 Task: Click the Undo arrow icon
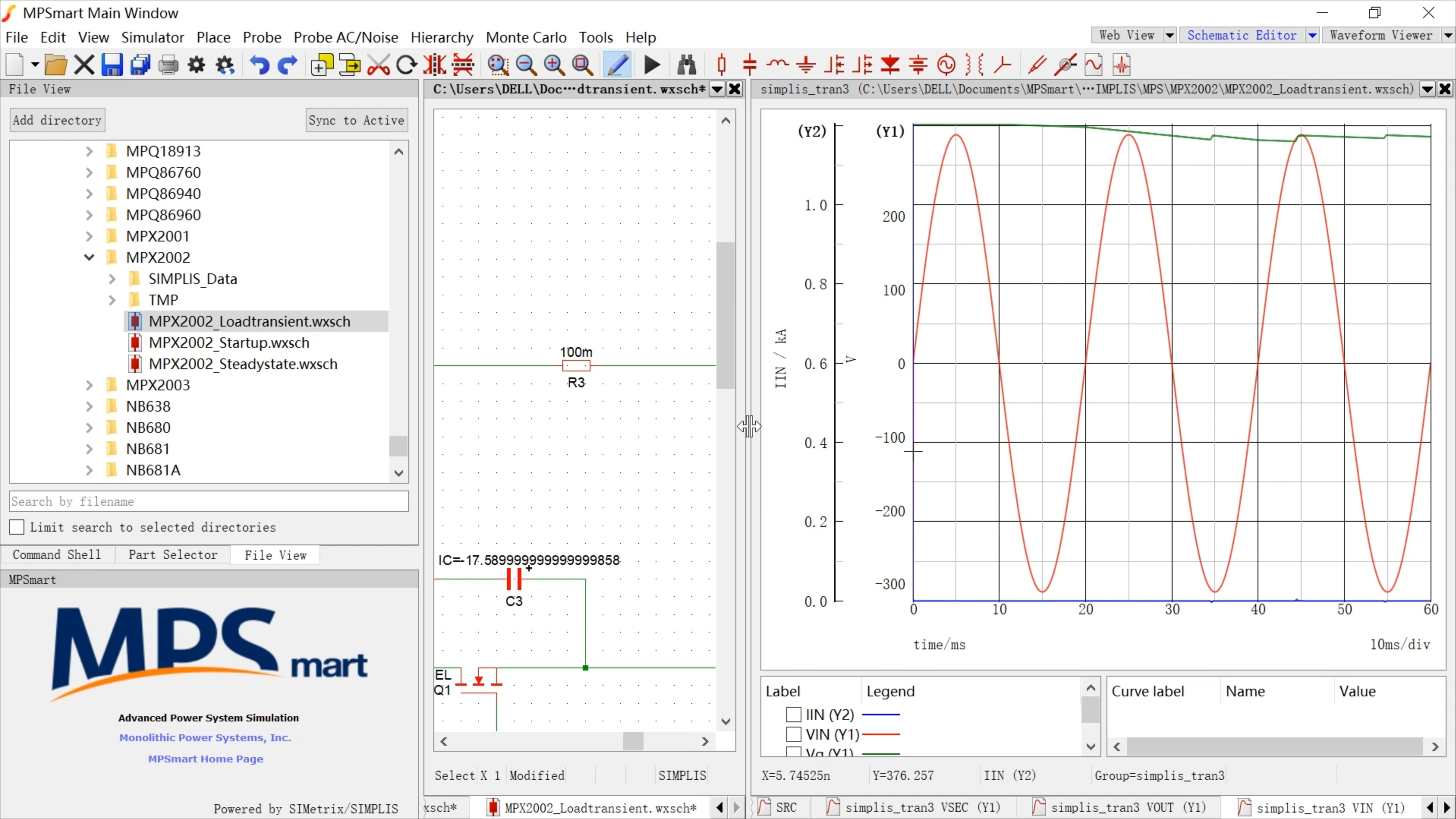click(260, 65)
